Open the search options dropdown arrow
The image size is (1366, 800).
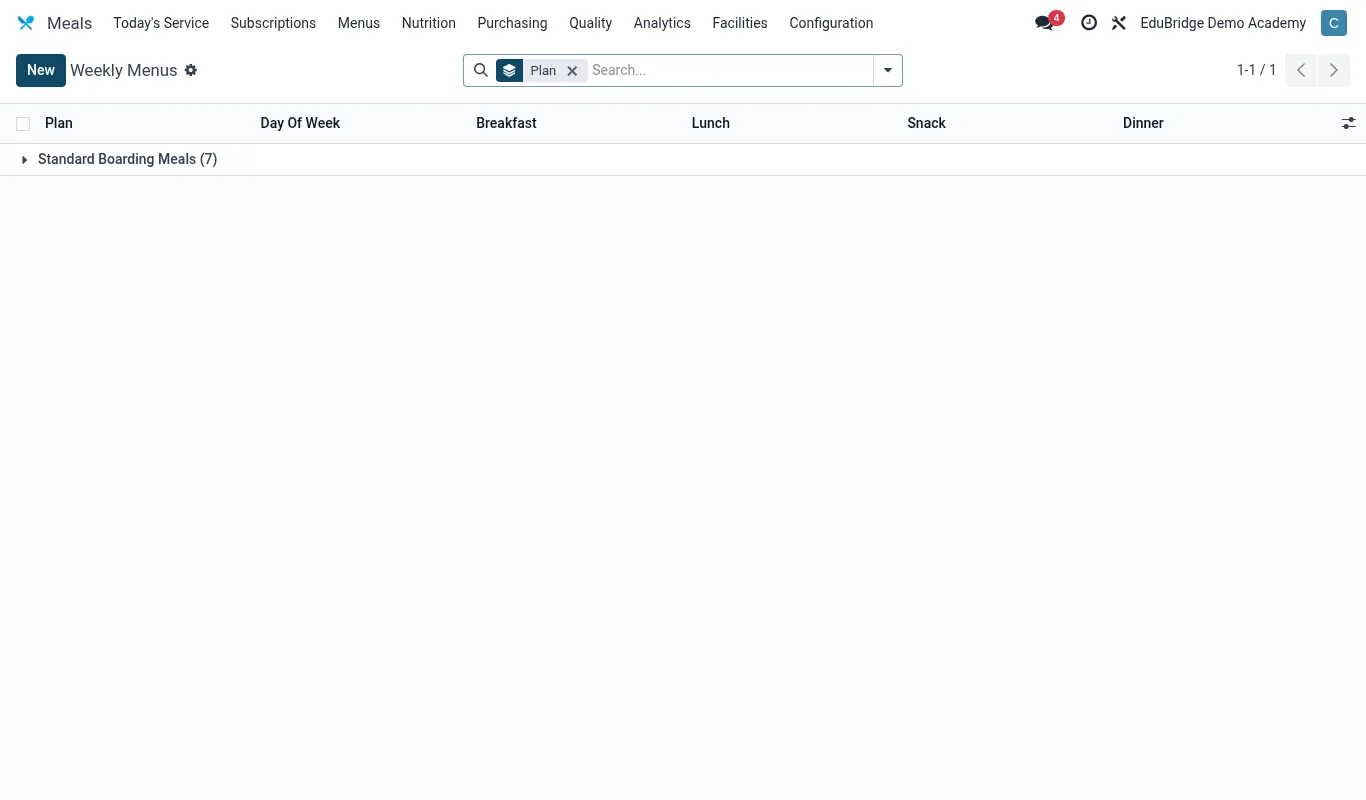click(x=888, y=70)
